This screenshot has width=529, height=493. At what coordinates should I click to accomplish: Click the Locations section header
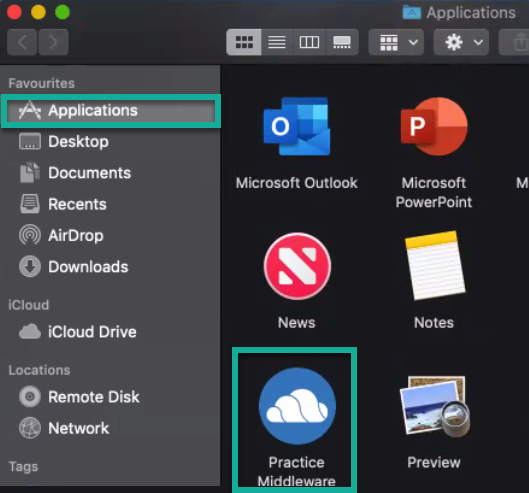(x=39, y=370)
